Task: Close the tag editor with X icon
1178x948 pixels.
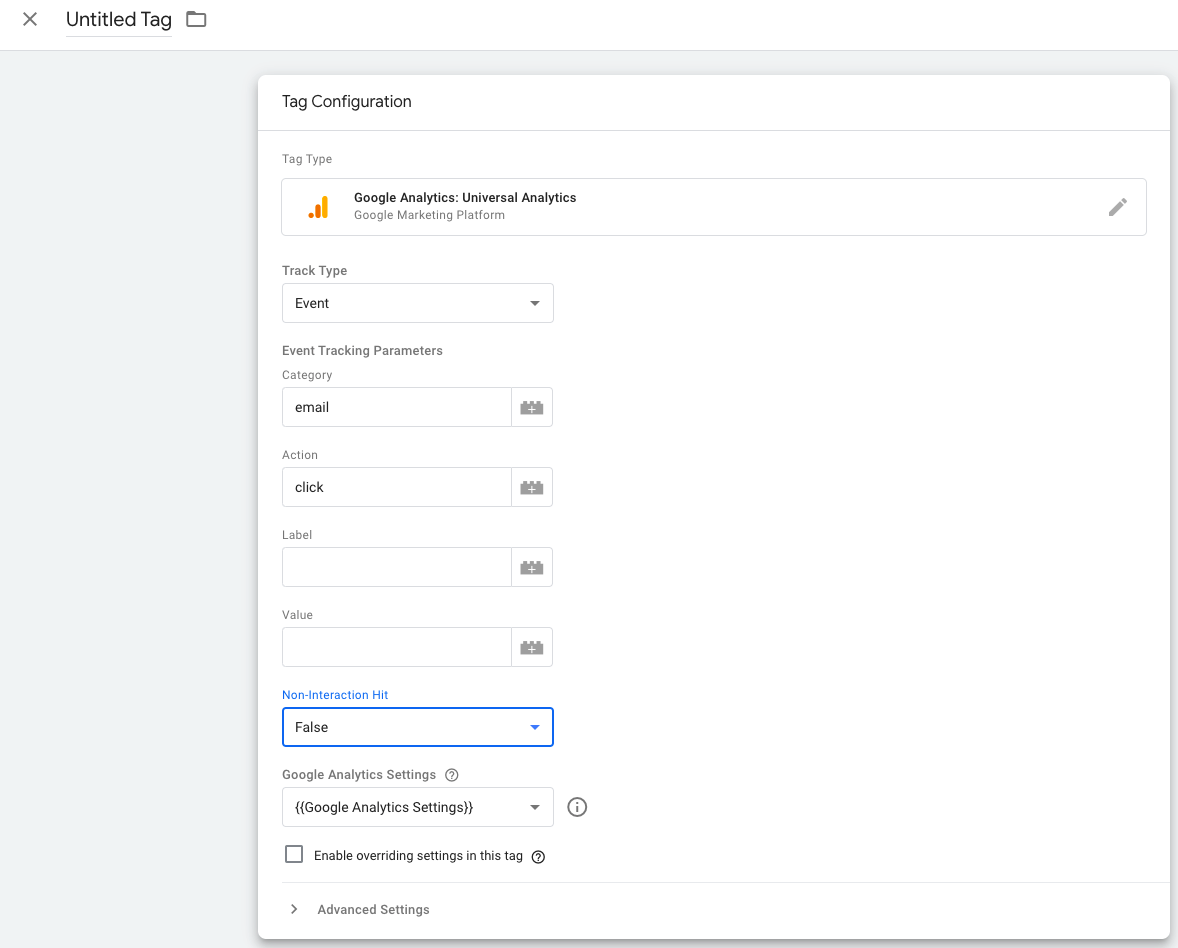Action: tap(30, 20)
